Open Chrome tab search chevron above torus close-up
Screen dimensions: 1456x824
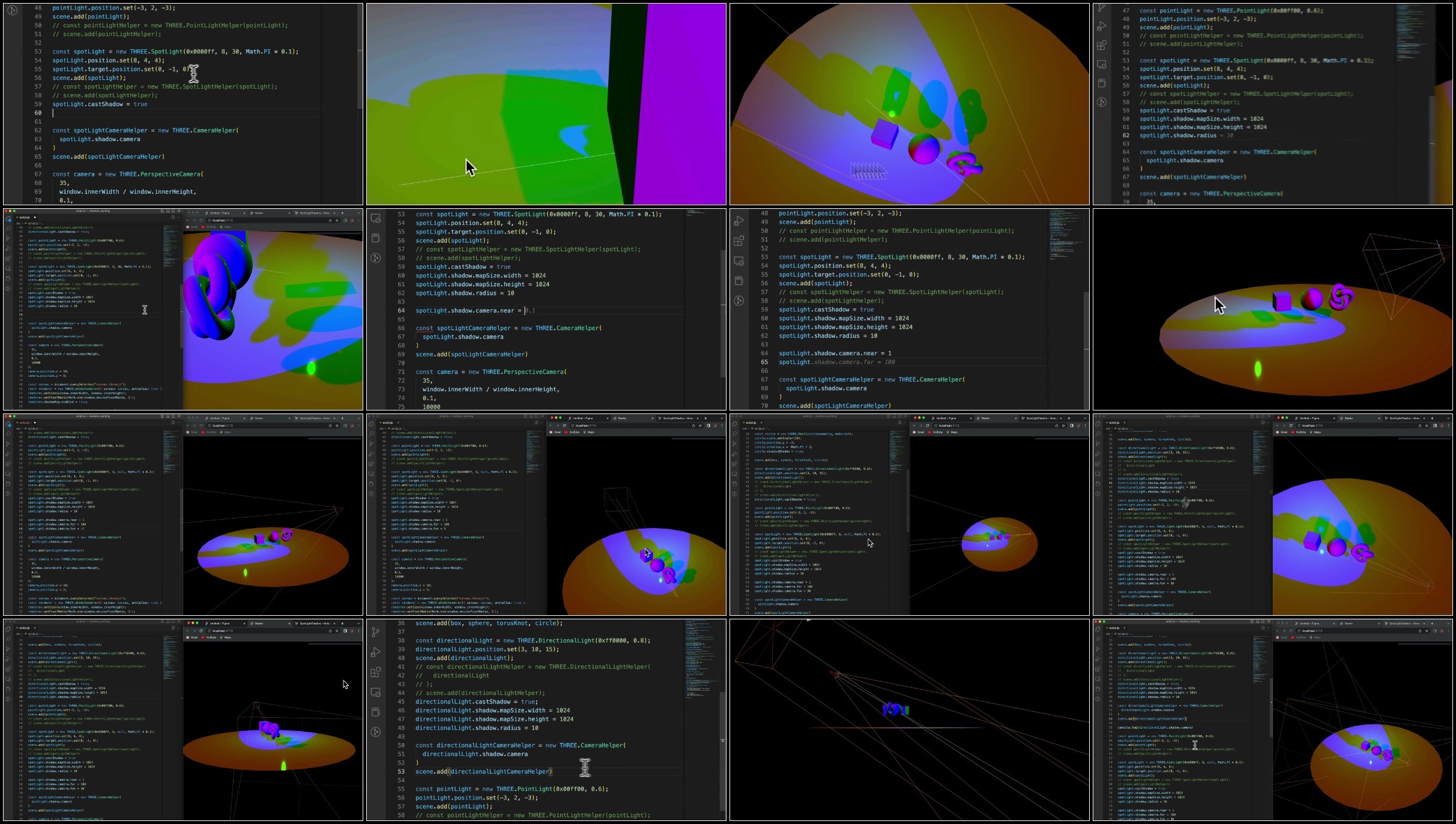pyautogui.click(x=358, y=213)
